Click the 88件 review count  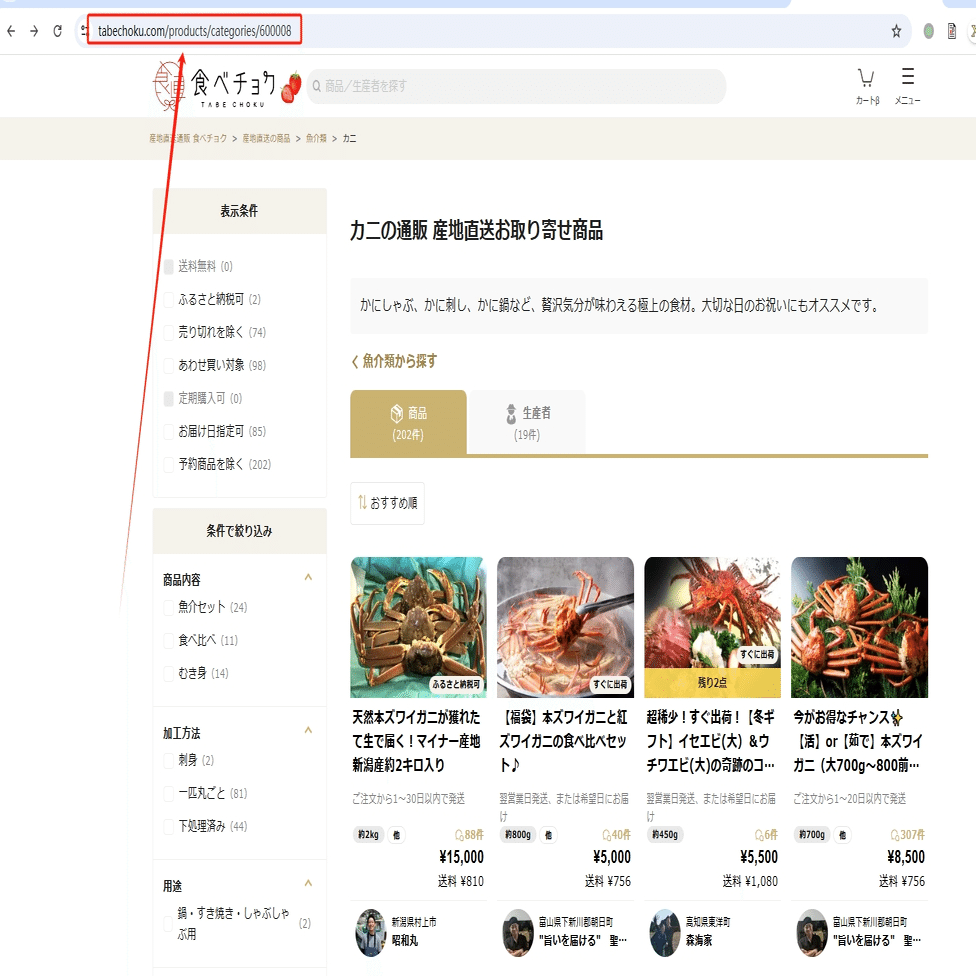[469, 835]
